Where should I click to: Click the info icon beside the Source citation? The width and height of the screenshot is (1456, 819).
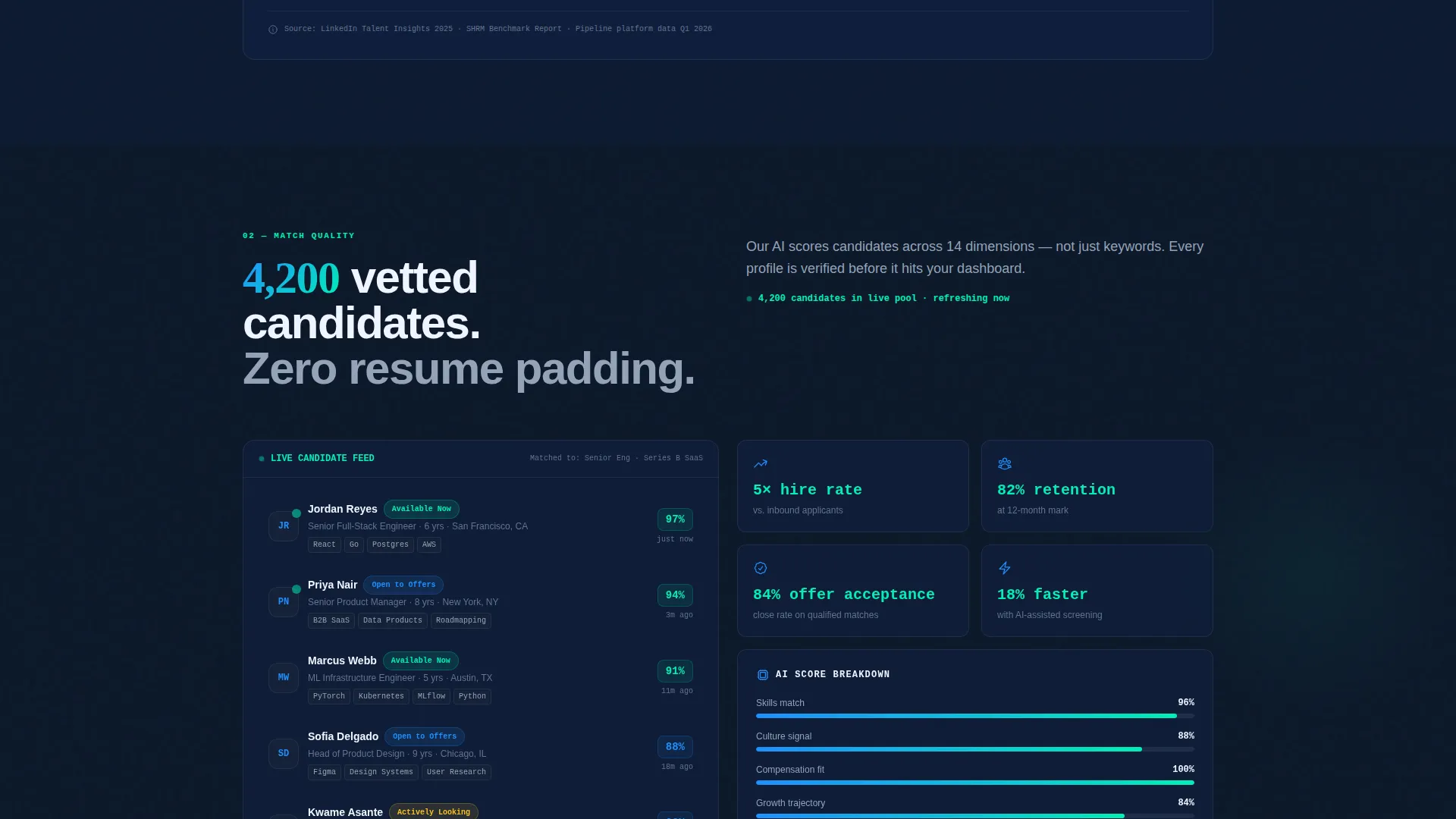273,30
